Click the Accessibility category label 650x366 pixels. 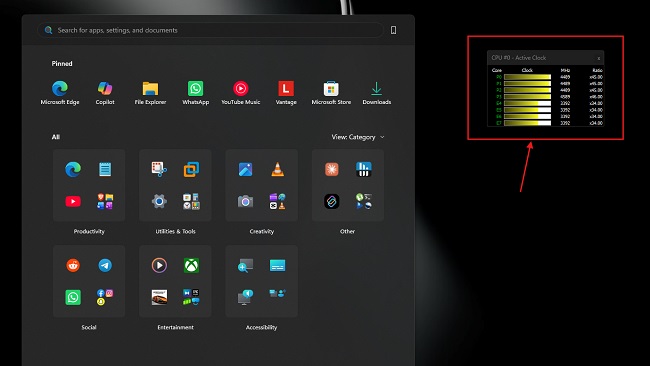pyautogui.click(x=261, y=327)
